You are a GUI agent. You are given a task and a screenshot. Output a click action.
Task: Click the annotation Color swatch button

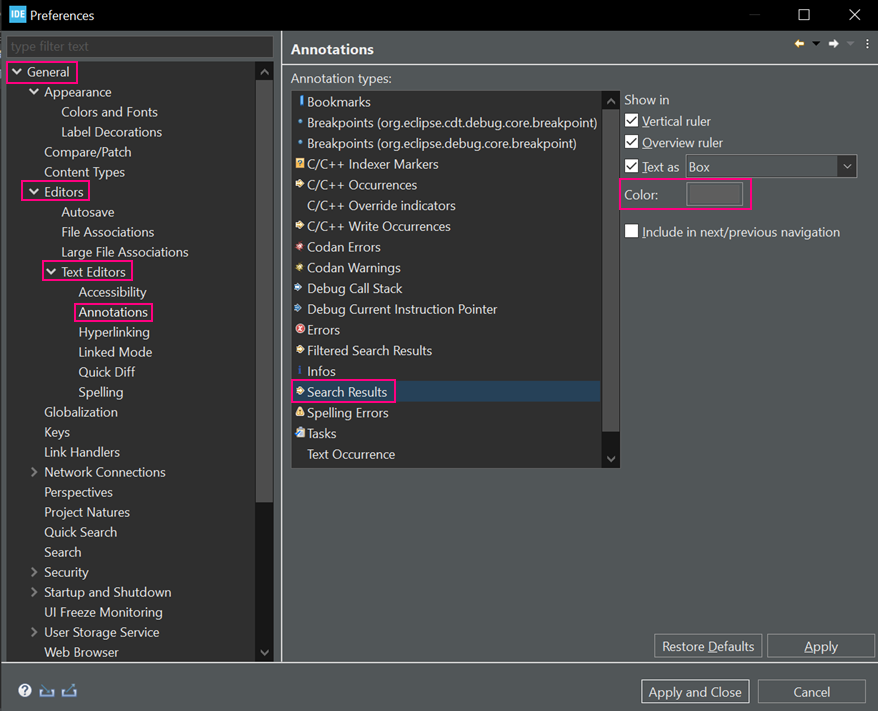(714, 194)
